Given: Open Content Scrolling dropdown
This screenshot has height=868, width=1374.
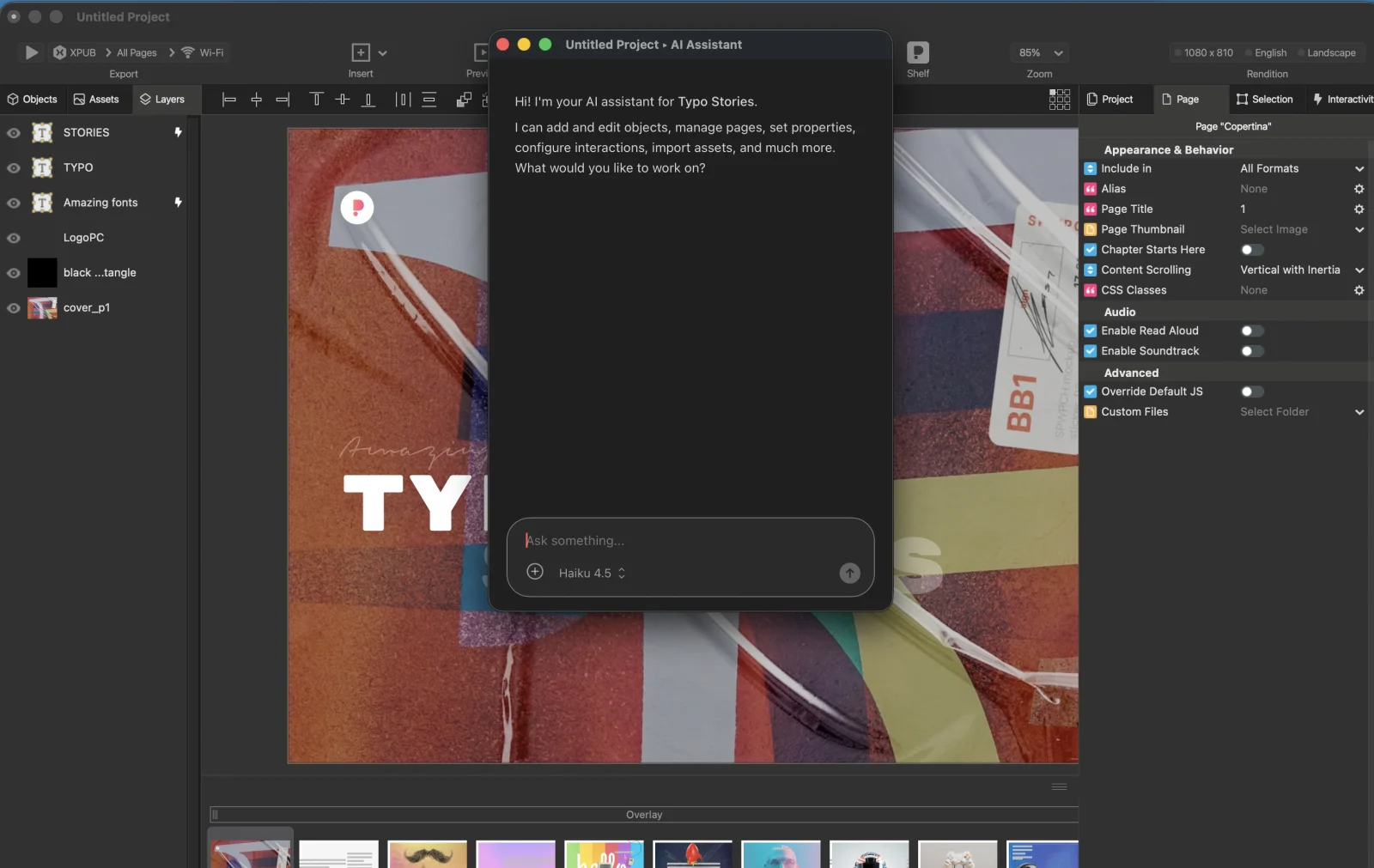Looking at the screenshot, I should point(1301,270).
